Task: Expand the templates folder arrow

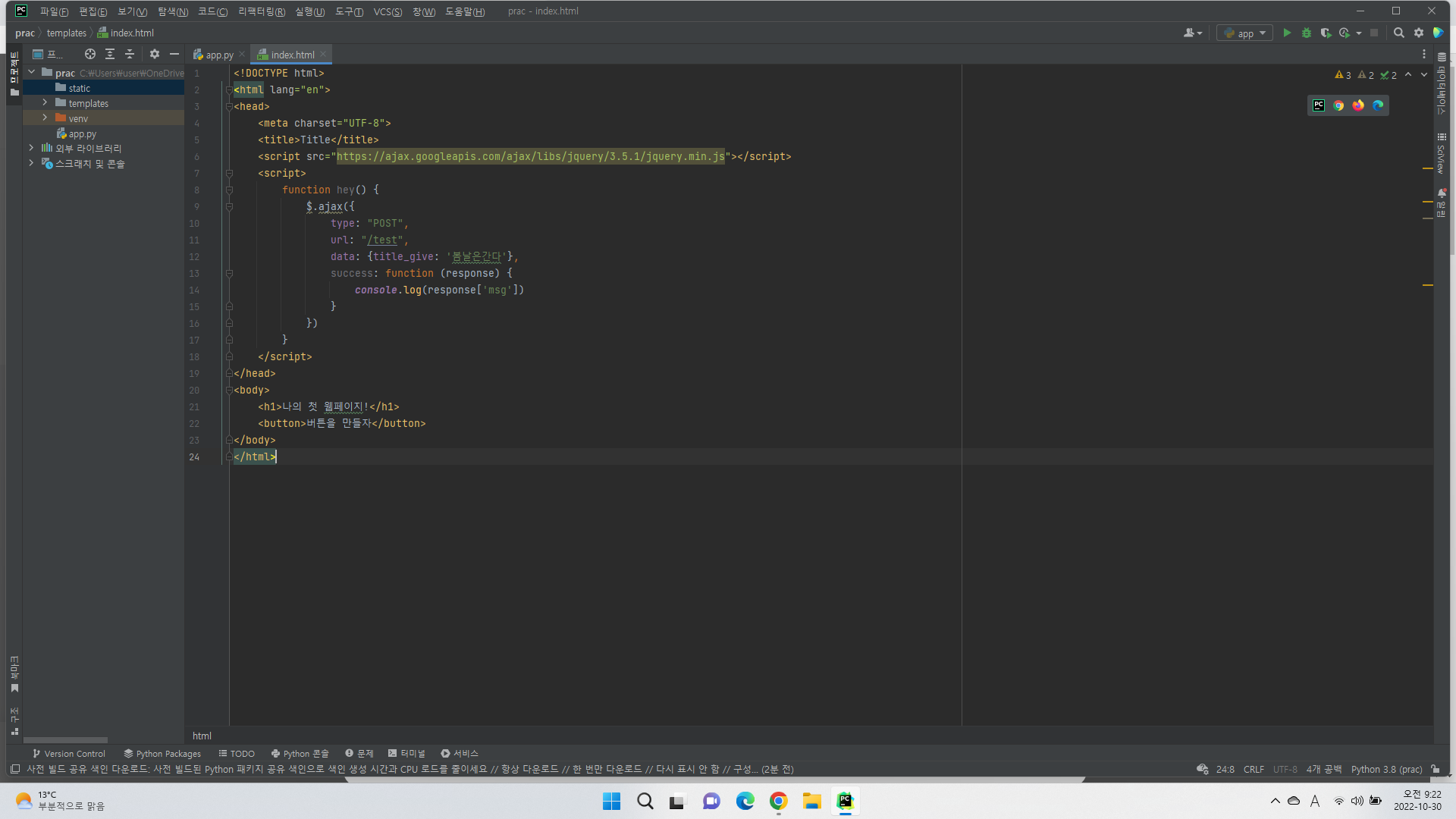Action: pos(45,102)
